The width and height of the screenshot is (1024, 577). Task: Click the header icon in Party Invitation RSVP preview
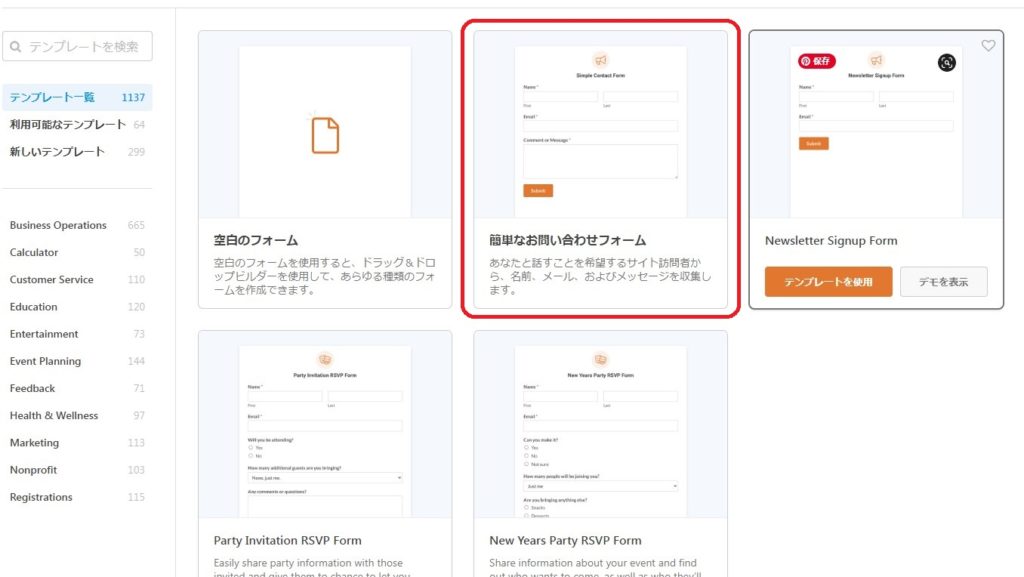(x=325, y=360)
